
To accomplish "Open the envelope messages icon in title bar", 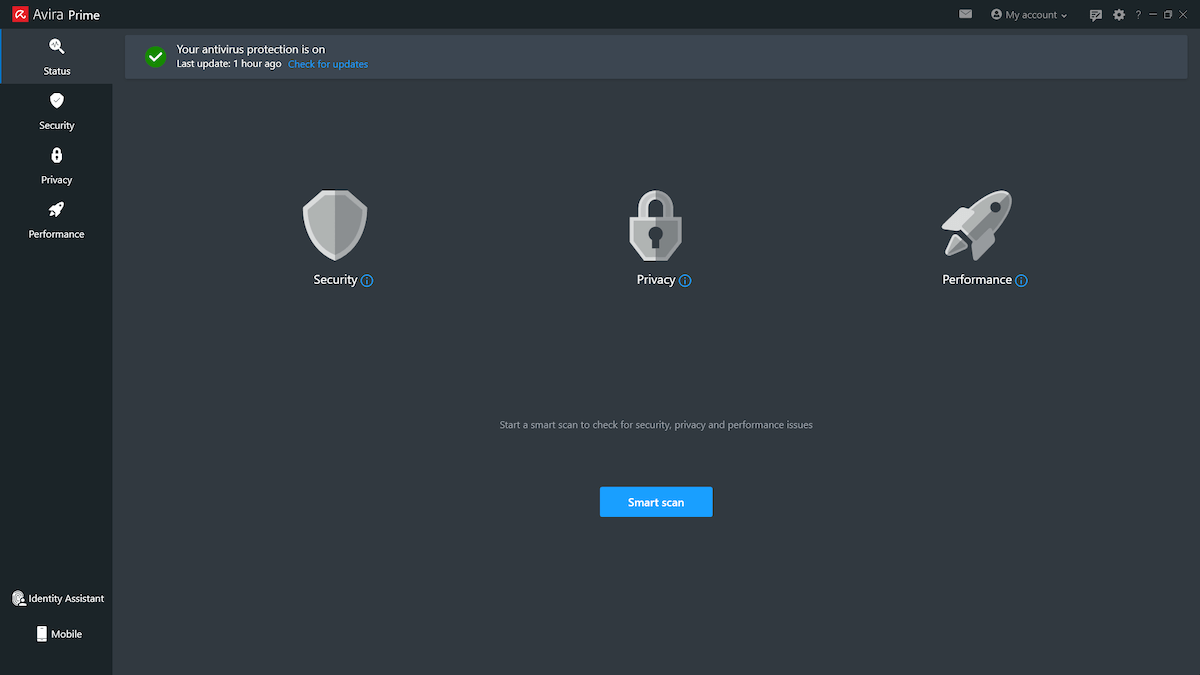I will (964, 14).
